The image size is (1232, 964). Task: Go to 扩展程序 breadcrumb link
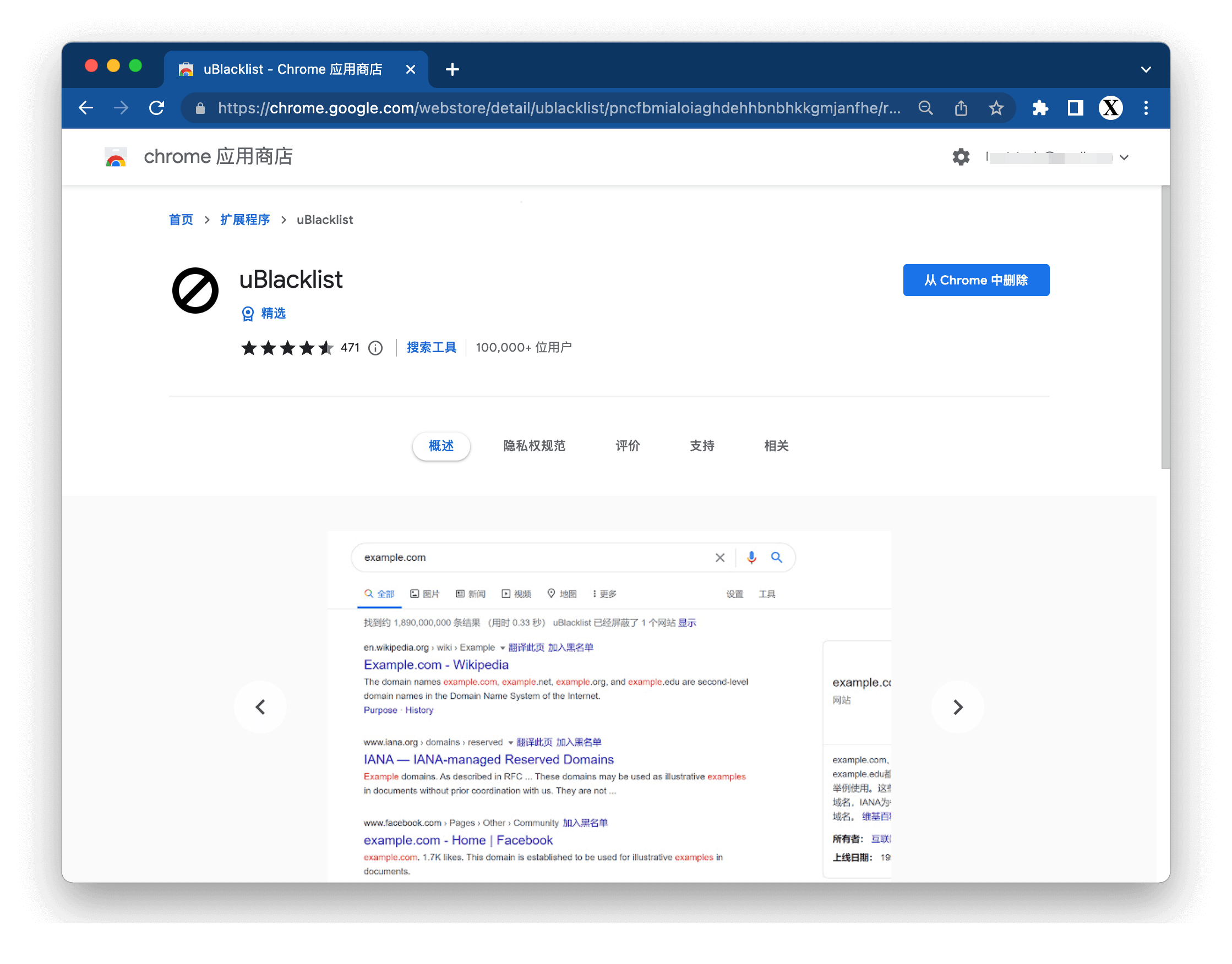tap(244, 220)
